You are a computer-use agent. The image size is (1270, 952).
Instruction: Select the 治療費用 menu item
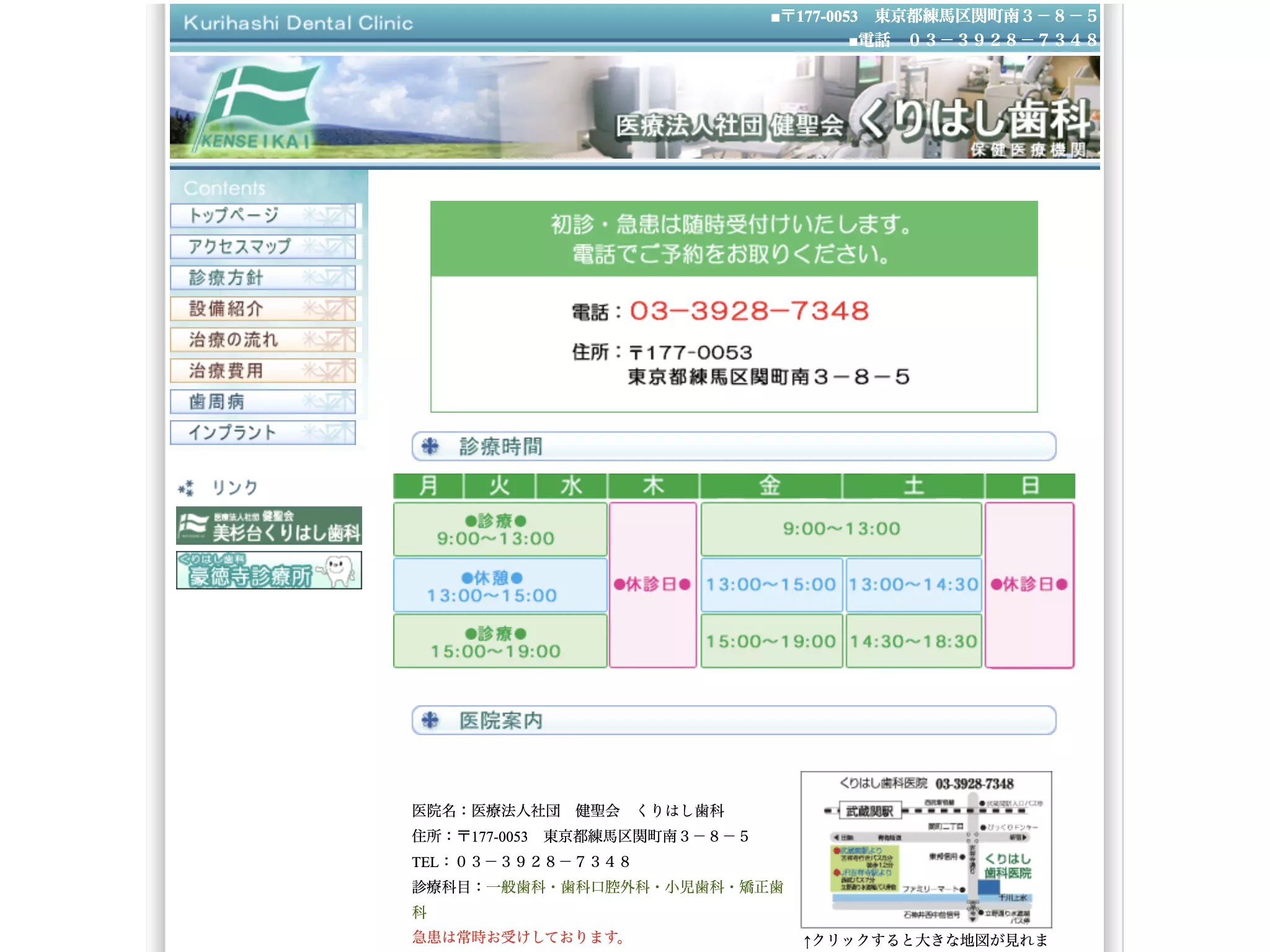(263, 371)
